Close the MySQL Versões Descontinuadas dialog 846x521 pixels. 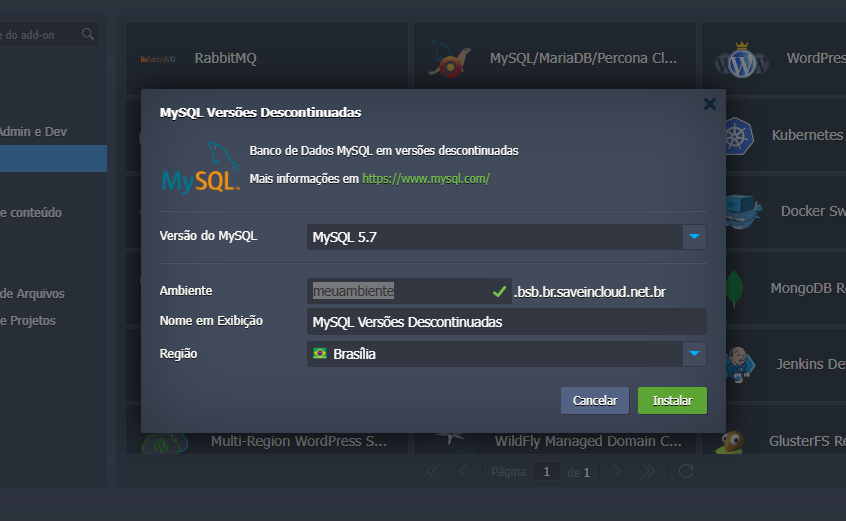(709, 104)
